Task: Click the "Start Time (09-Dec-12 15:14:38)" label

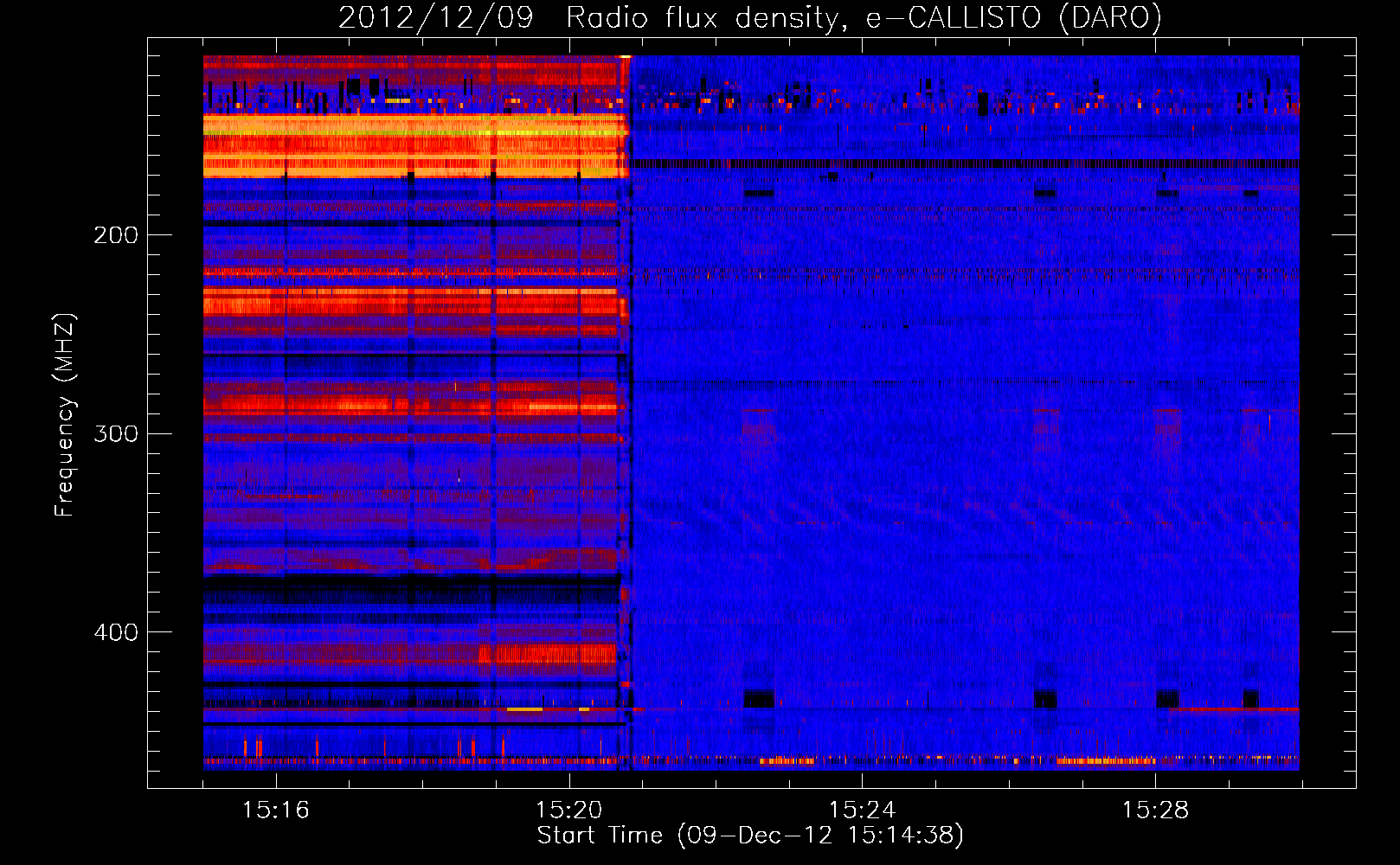Action: (x=750, y=836)
